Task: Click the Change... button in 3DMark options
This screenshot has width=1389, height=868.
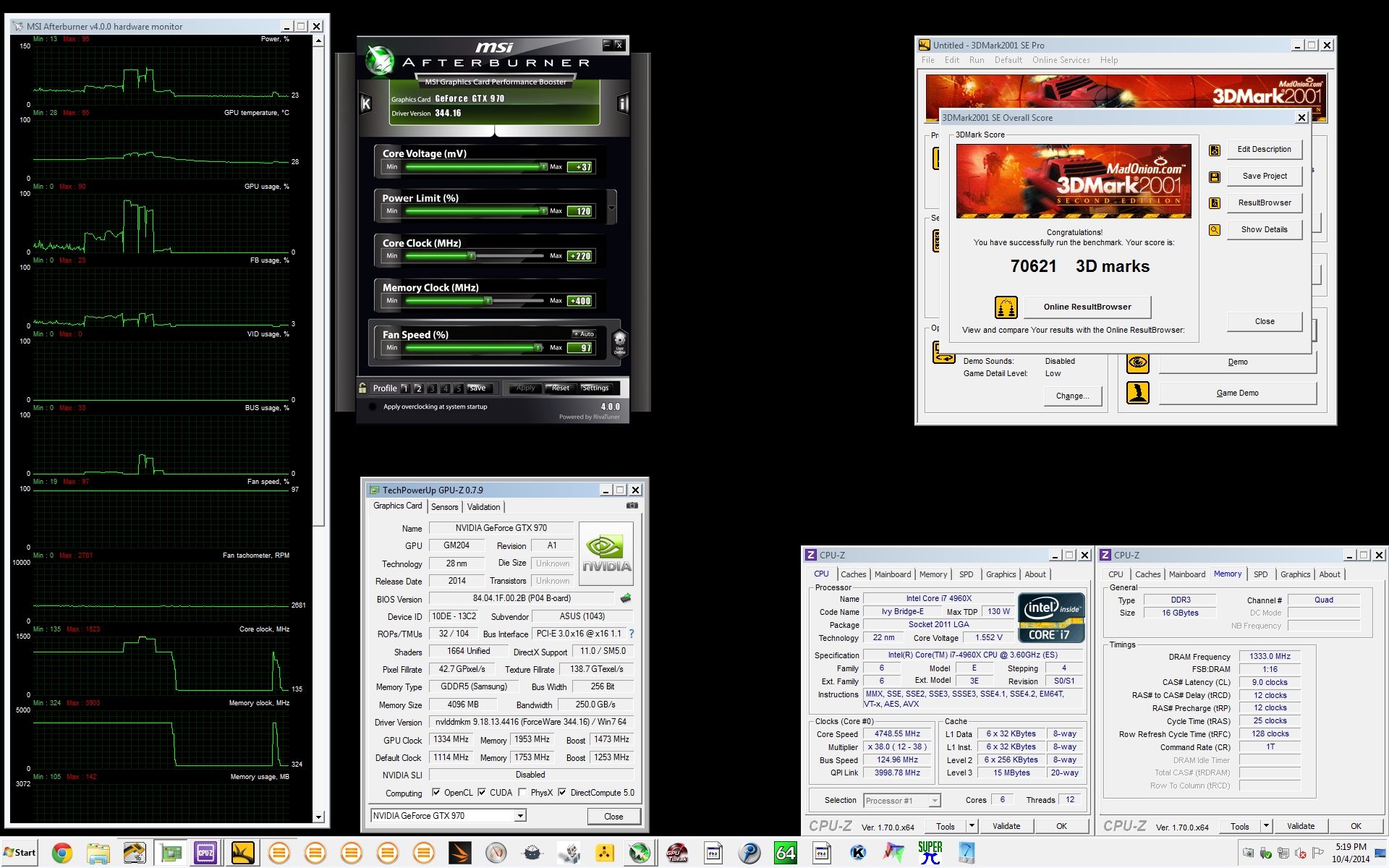Action: tap(1072, 396)
